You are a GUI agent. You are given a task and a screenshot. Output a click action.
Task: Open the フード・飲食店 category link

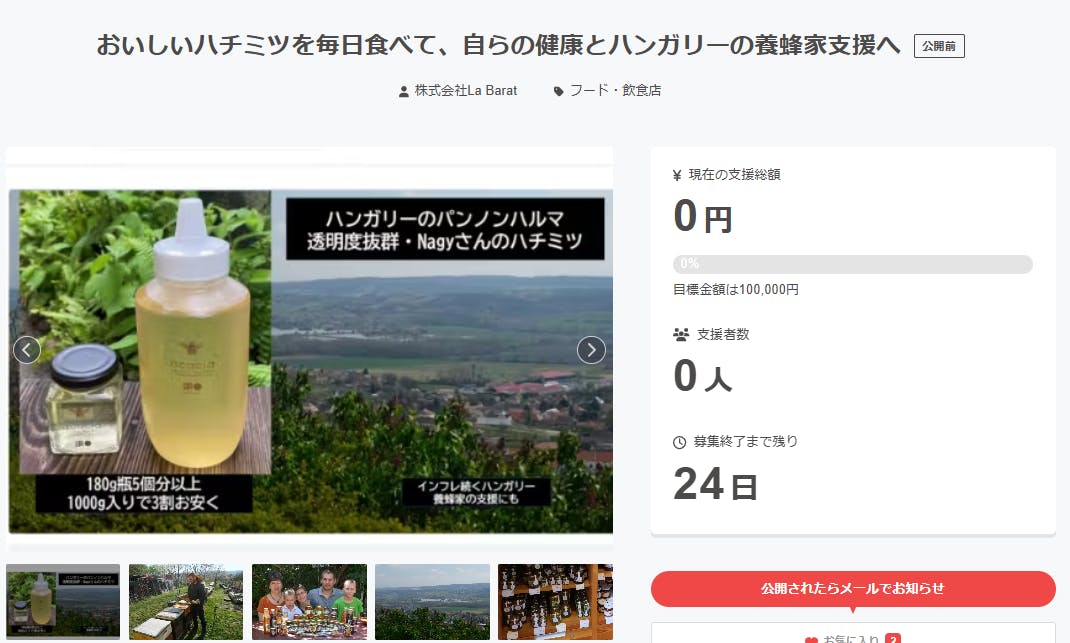tap(616, 91)
